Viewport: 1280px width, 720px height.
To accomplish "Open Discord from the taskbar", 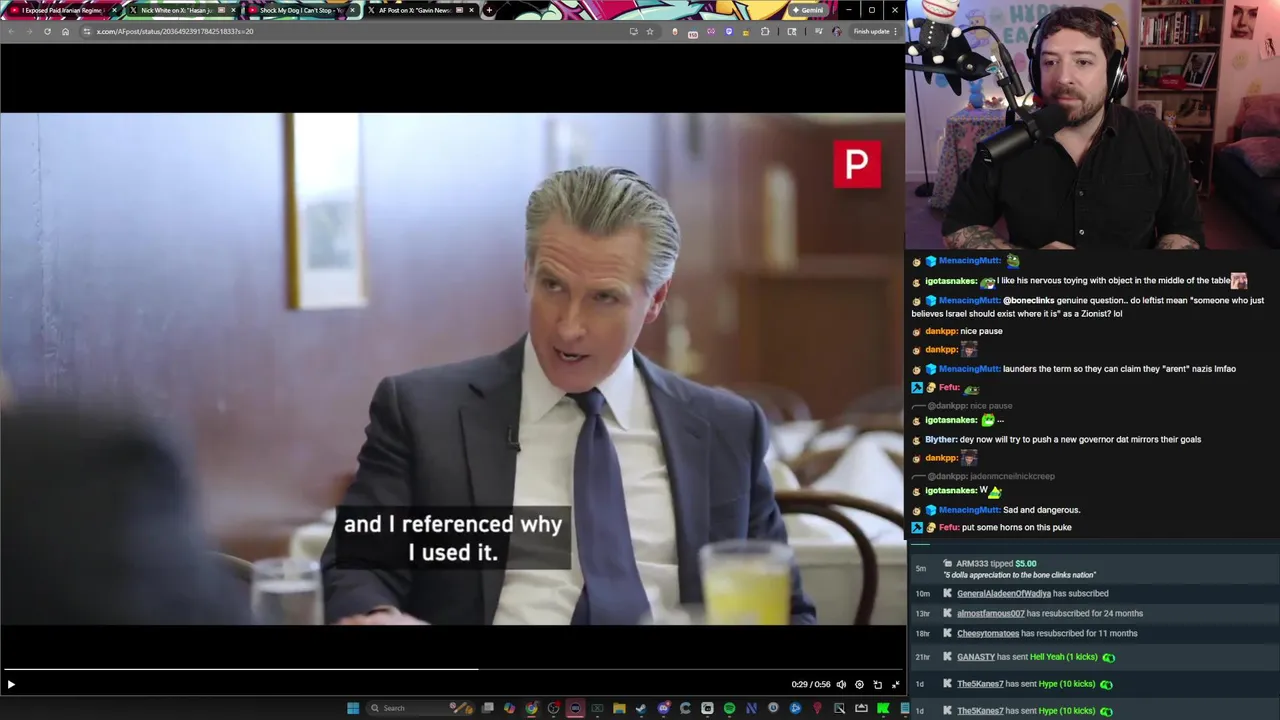I will (663, 708).
